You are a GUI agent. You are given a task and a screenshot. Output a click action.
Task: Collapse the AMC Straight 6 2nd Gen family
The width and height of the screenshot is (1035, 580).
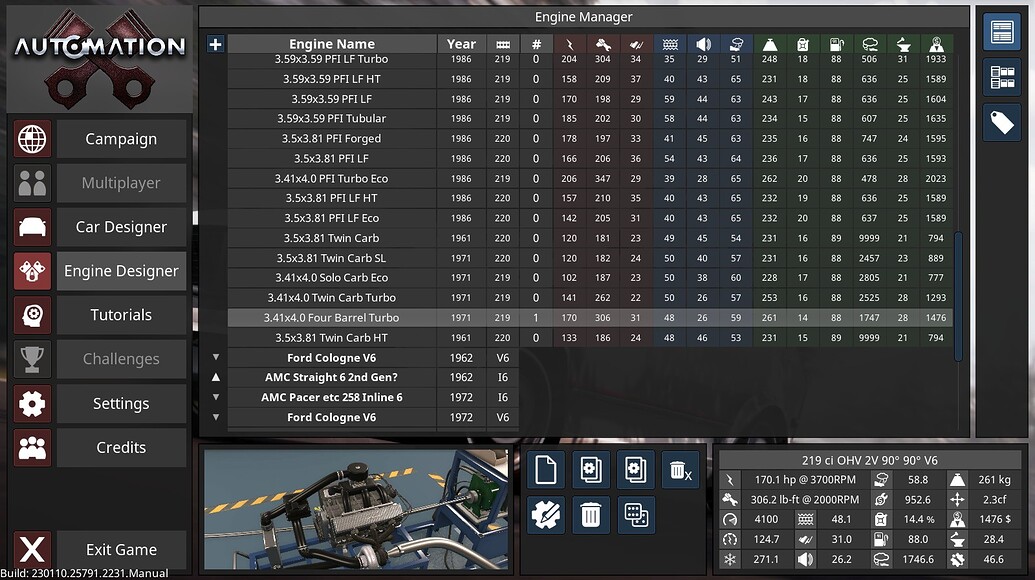coord(215,377)
